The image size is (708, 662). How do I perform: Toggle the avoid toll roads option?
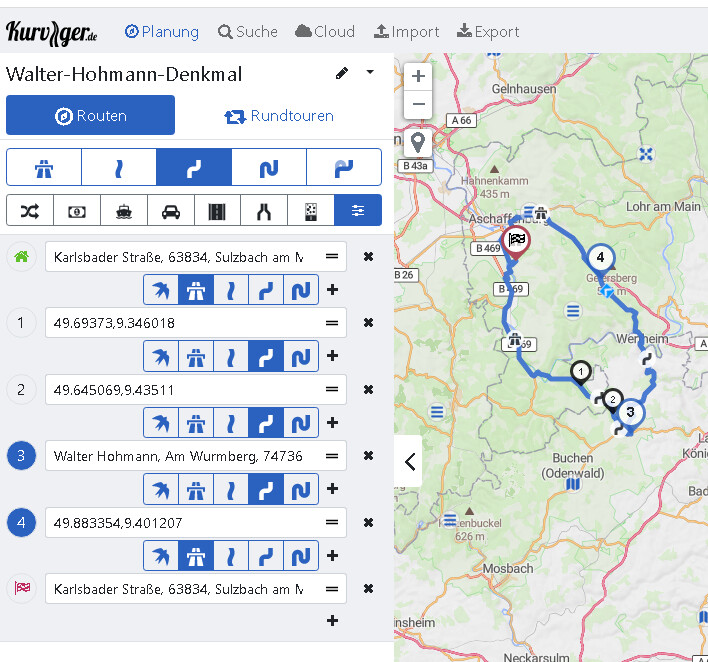(x=76, y=211)
